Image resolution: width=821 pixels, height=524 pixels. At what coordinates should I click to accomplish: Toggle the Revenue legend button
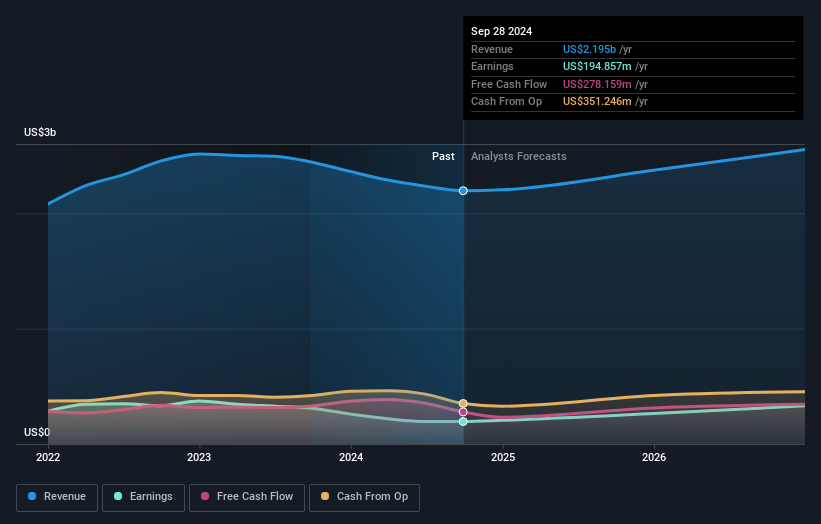(x=57, y=497)
